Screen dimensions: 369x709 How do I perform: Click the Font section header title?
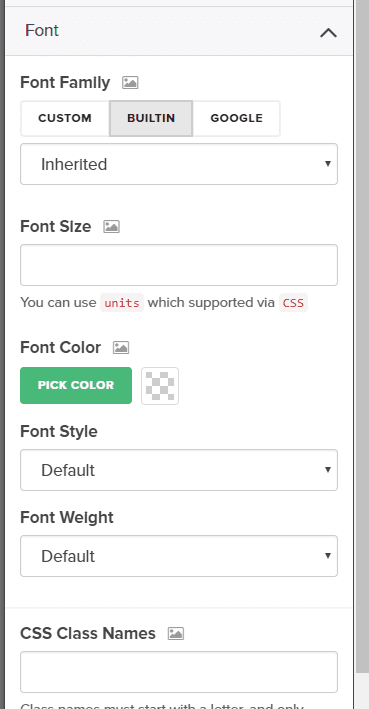[42, 31]
